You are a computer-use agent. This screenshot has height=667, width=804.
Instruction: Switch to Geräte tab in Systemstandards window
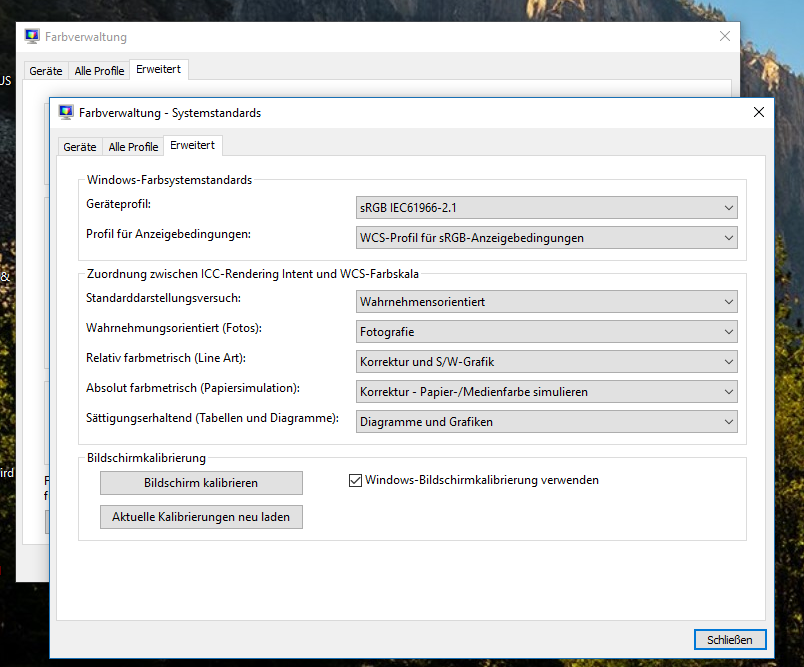pyautogui.click(x=80, y=147)
